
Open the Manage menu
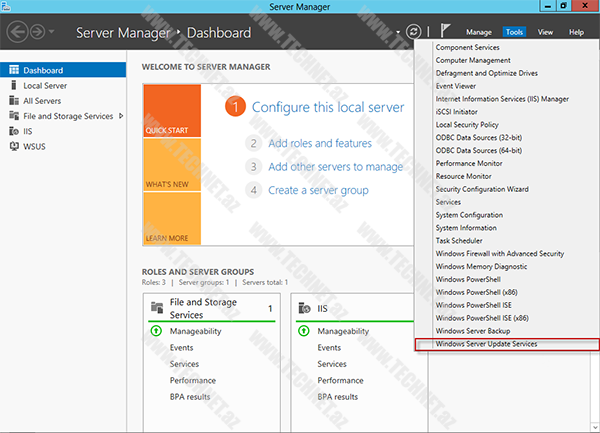click(478, 32)
